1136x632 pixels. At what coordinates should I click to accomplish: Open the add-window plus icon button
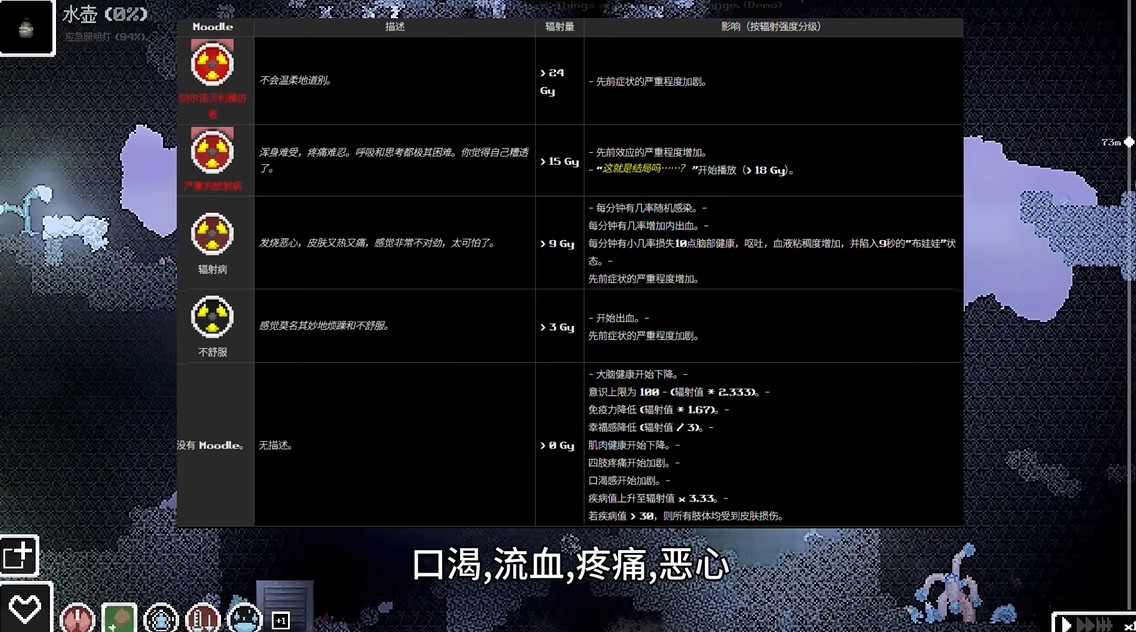click(x=18, y=556)
